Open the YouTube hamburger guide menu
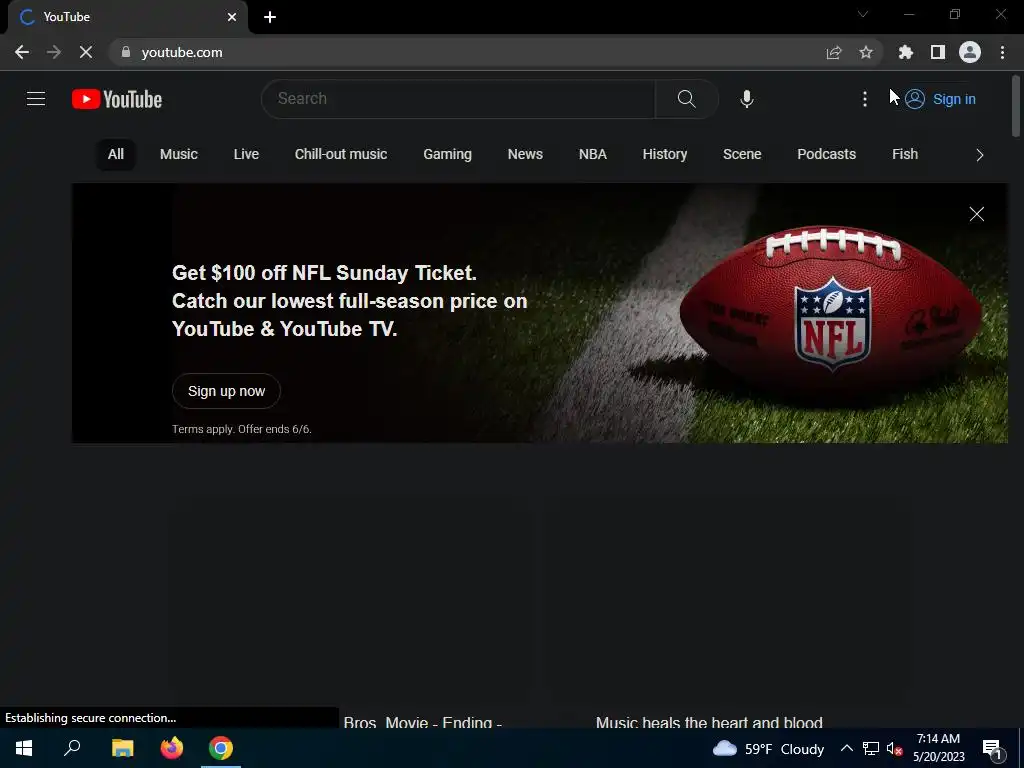Screen dimensions: 1024x768 [36, 99]
